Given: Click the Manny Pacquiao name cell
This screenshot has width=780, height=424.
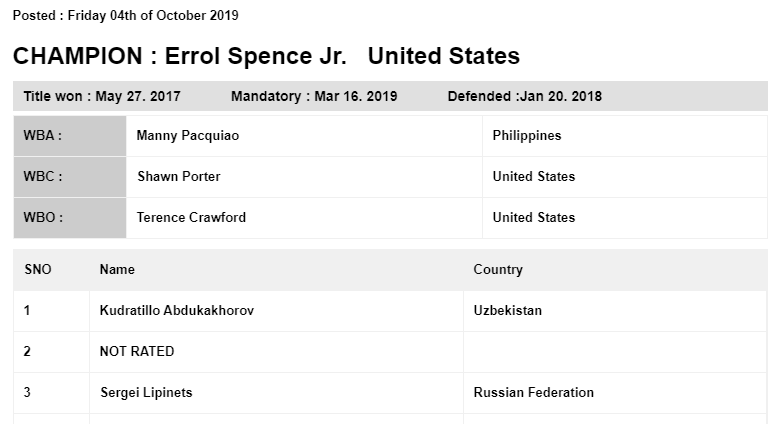Looking at the screenshot, I should tap(304, 136).
